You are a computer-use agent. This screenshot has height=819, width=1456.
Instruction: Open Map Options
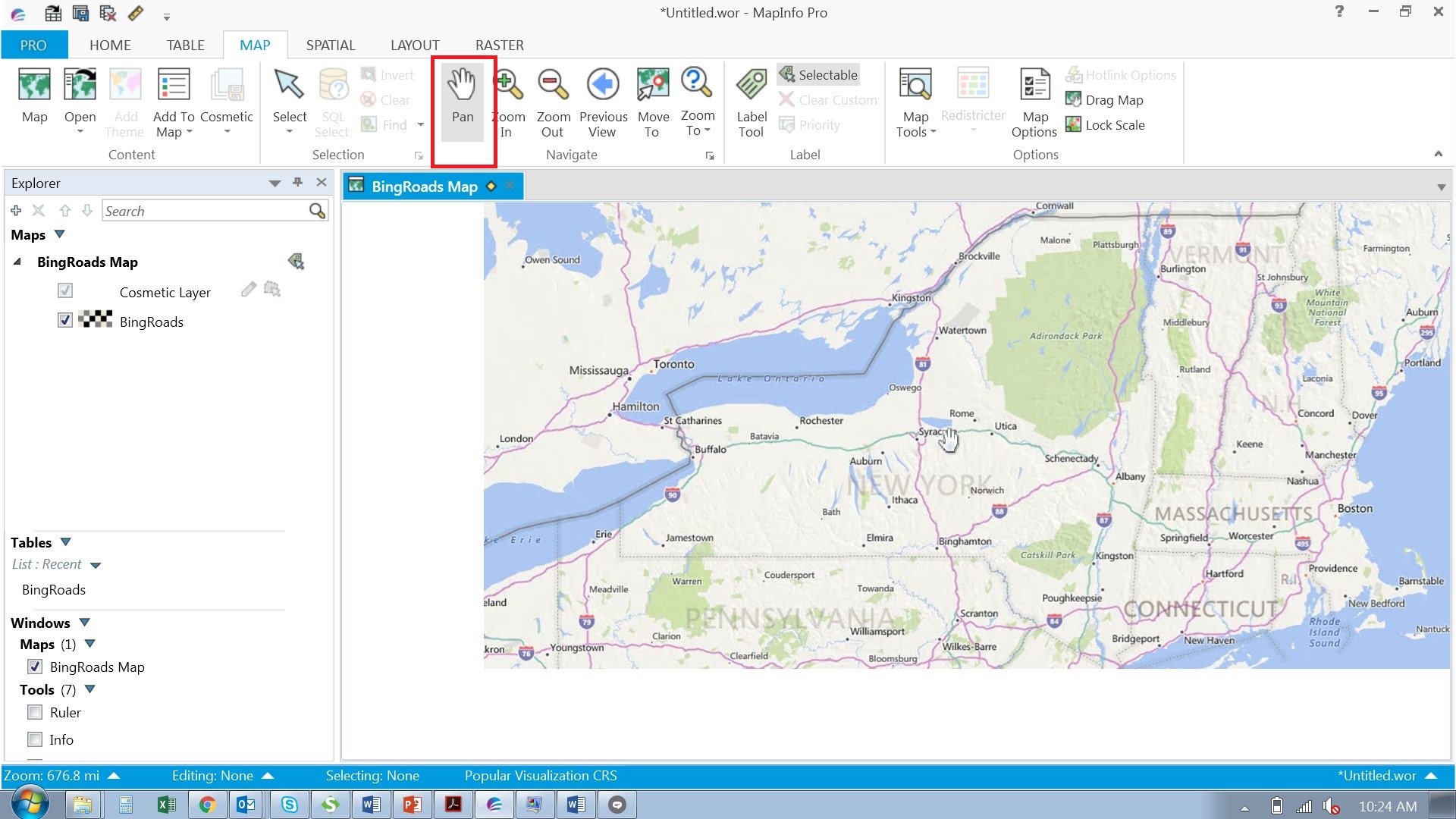1034,99
